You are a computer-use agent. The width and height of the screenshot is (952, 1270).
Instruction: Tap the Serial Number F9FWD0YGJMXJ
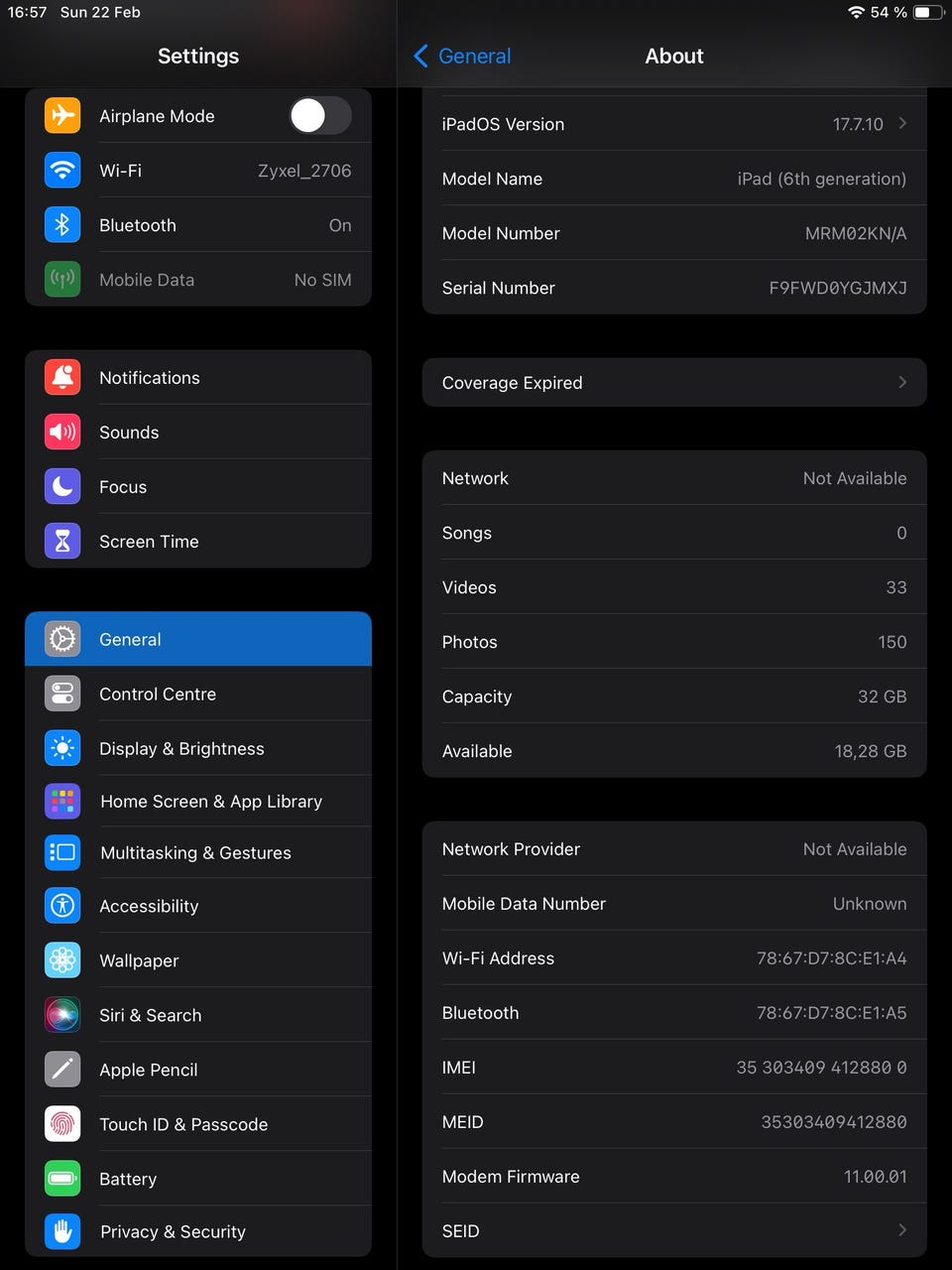(838, 288)
